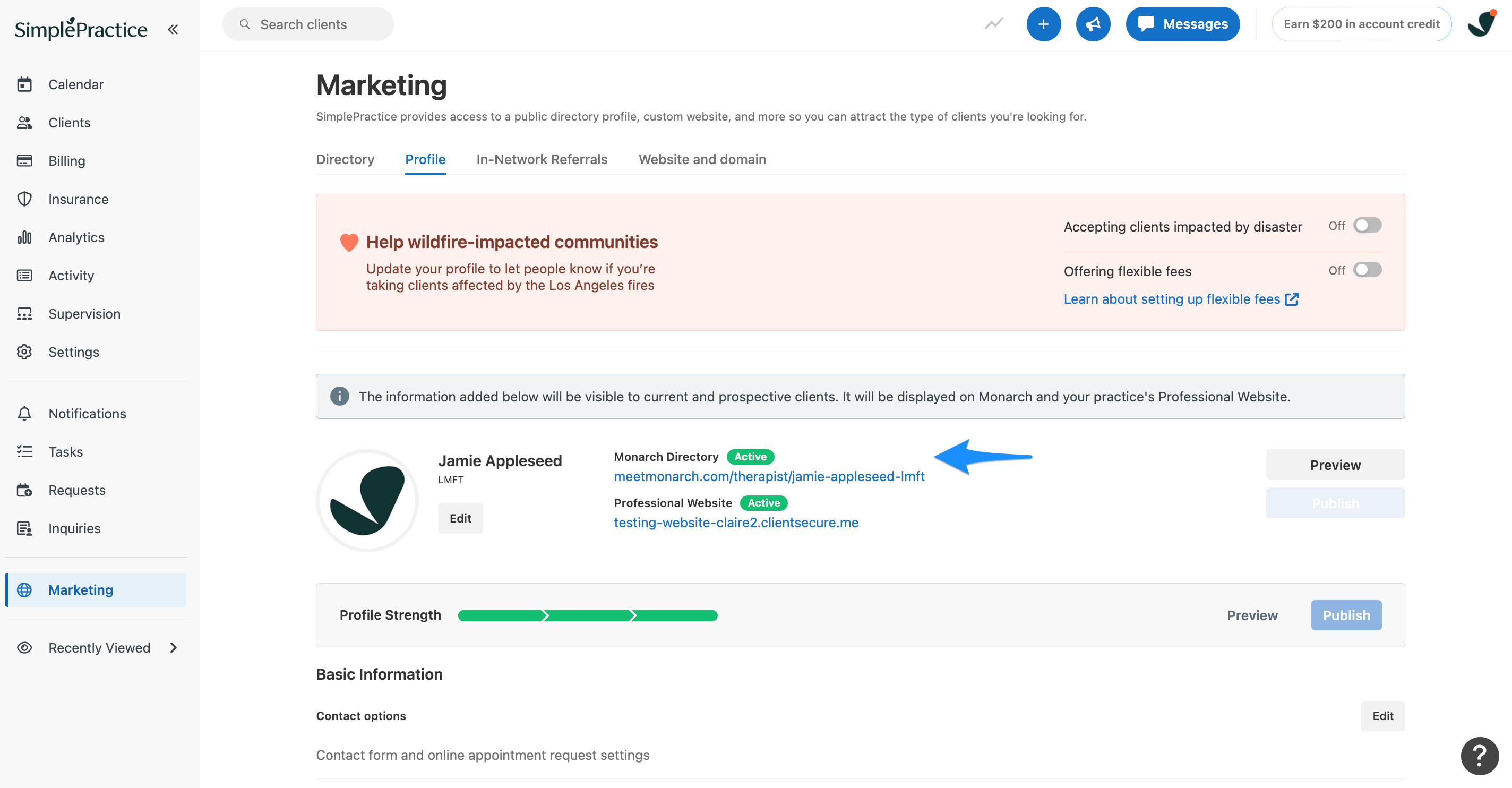Open Messages button in the header

point(1182,24)
